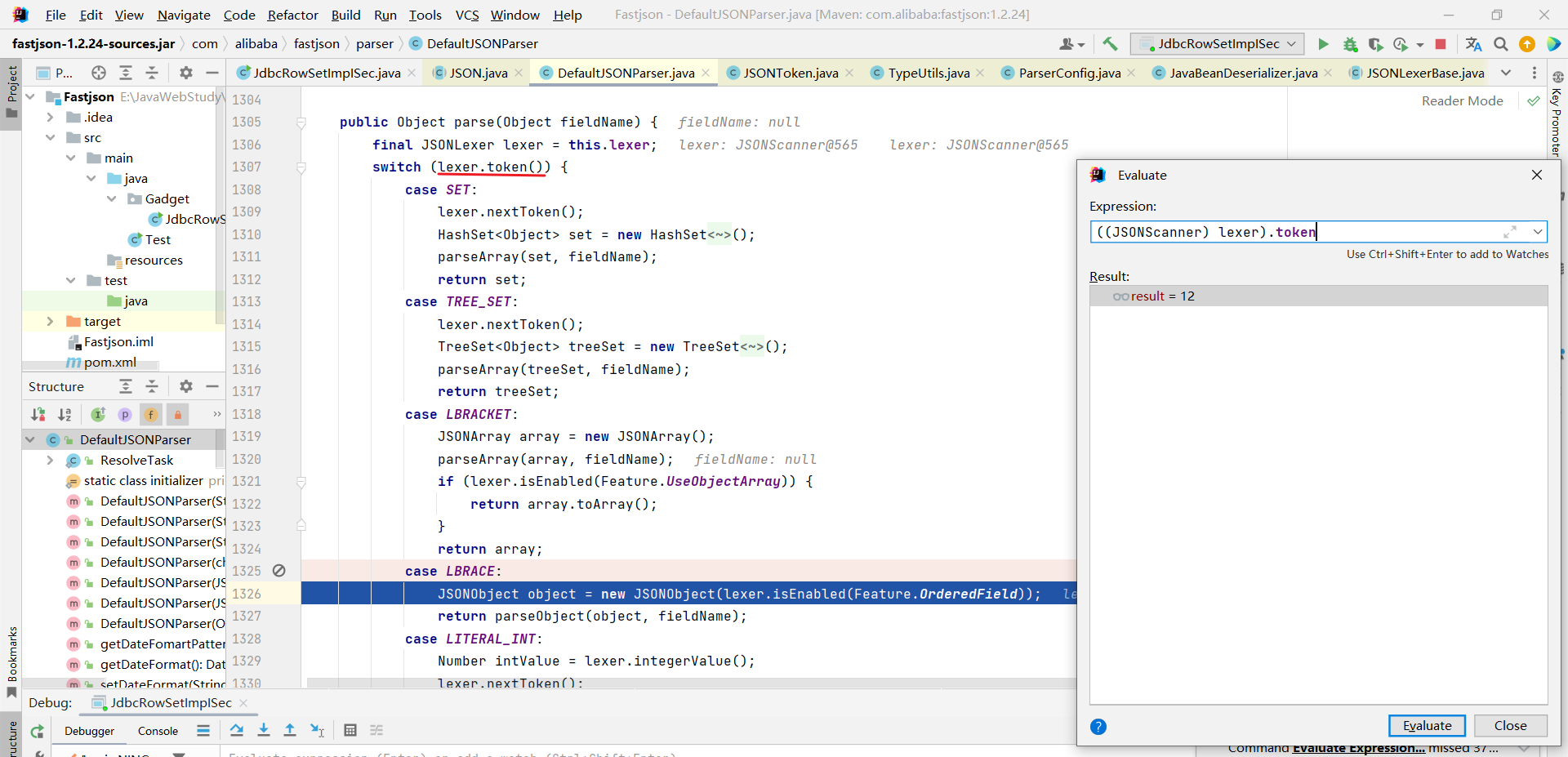Click Reader Mode label
The height and width of the screenshot is (757, 1568).
pyautogui.click(x=1462, y=100)
